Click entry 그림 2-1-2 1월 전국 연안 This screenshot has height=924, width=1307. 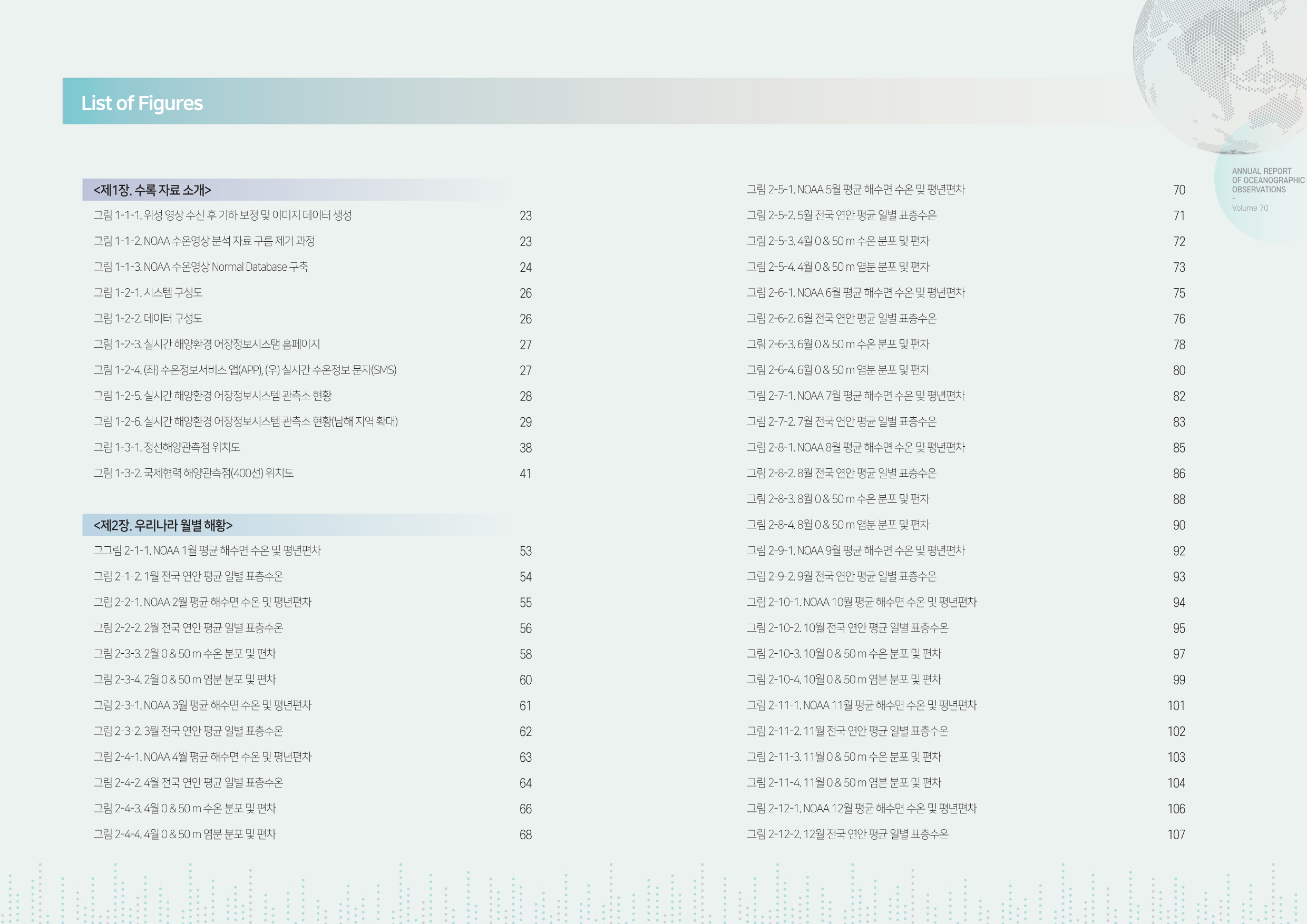pos(188,576)
